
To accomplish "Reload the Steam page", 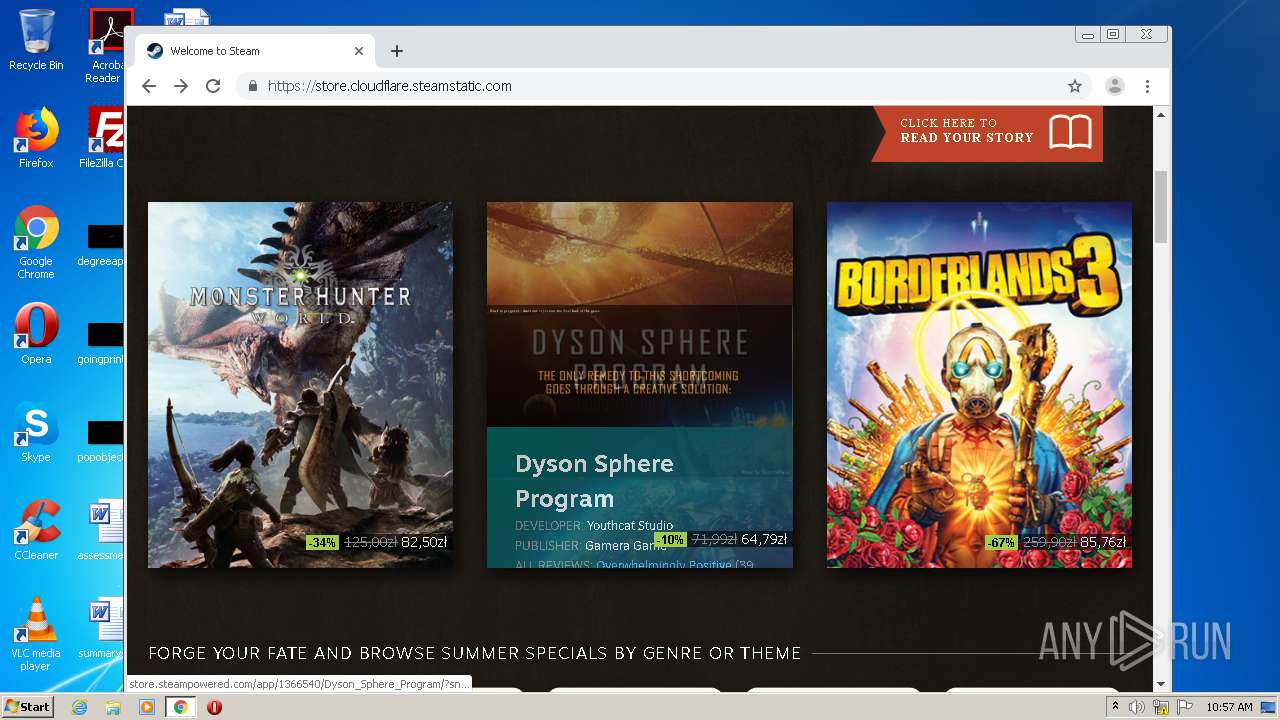I will click(x=213, y=86).
